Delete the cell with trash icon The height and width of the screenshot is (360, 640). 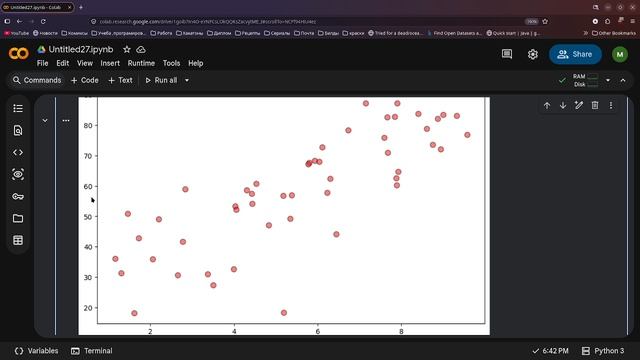pos(595,105)
